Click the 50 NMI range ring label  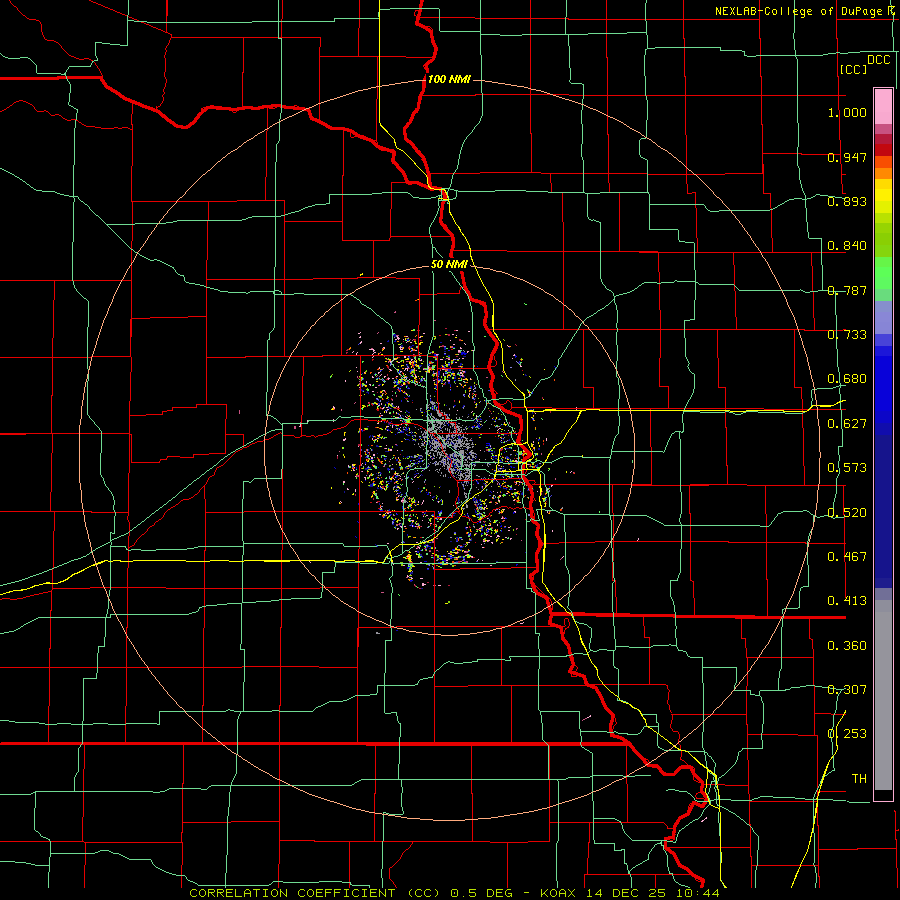[449, 265]
